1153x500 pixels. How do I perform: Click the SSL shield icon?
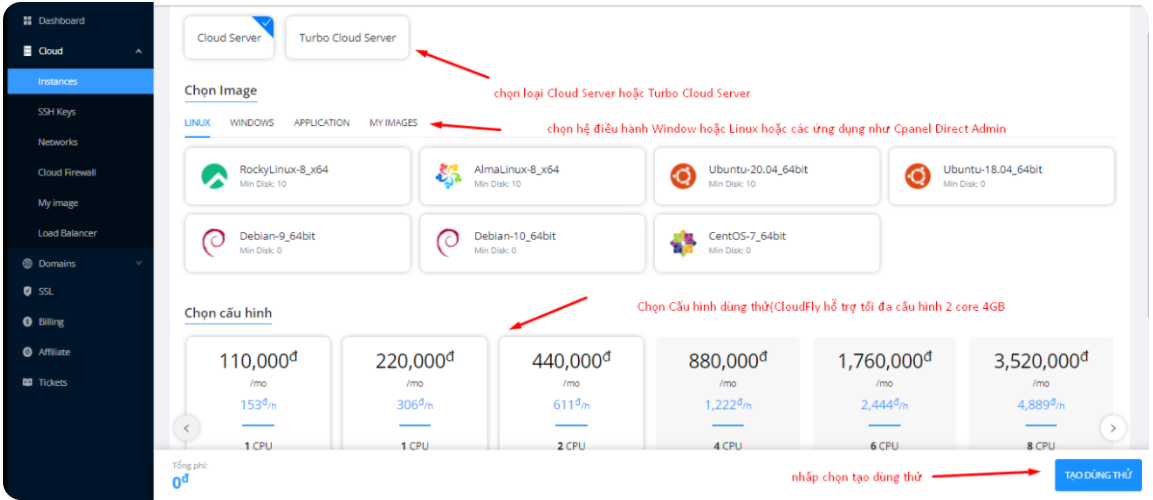point(28,291)
